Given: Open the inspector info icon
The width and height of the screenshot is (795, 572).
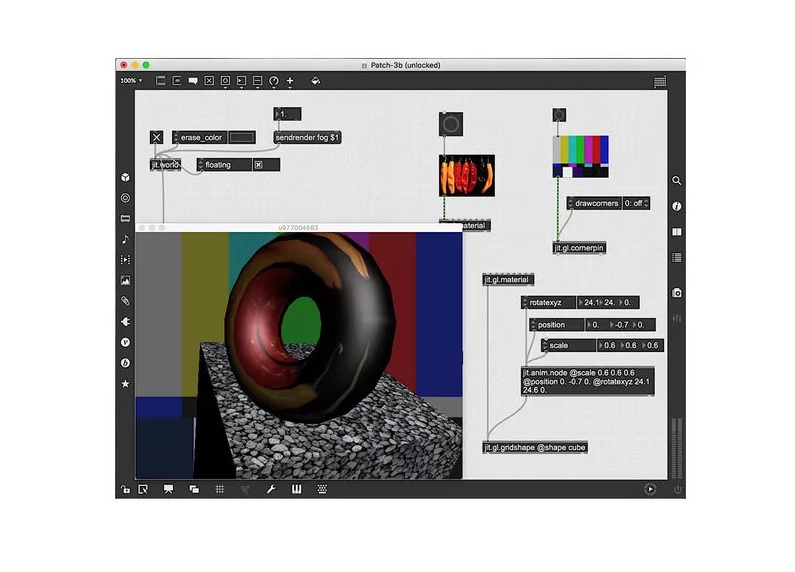Looking at the screenshot, I should pos(676,206).
